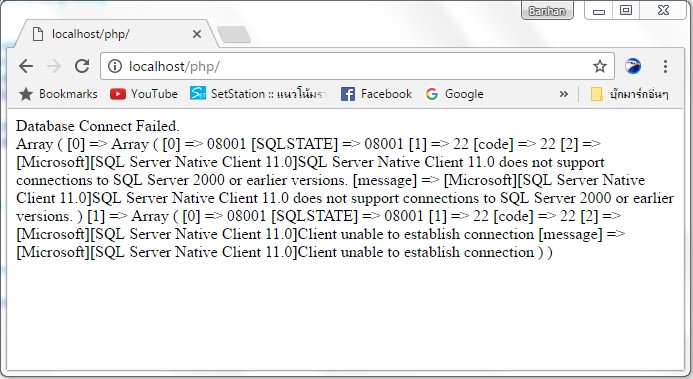Click the 'Database Connect Failed.' text

click(98, 126)
